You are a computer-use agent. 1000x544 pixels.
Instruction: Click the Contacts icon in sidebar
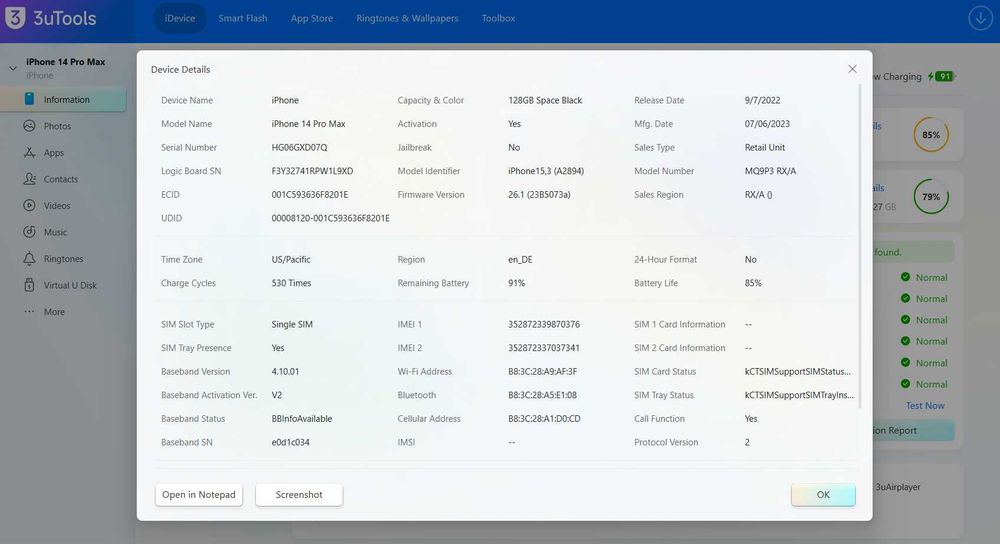pyautogui.click(x=29, y=179)
